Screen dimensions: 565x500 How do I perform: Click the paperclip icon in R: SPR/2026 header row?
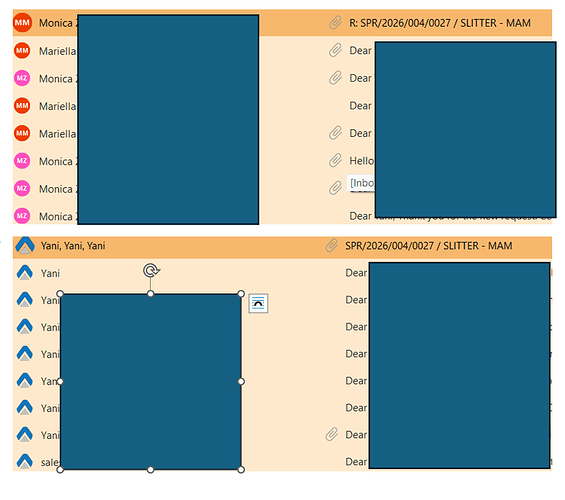coord(335,23)
